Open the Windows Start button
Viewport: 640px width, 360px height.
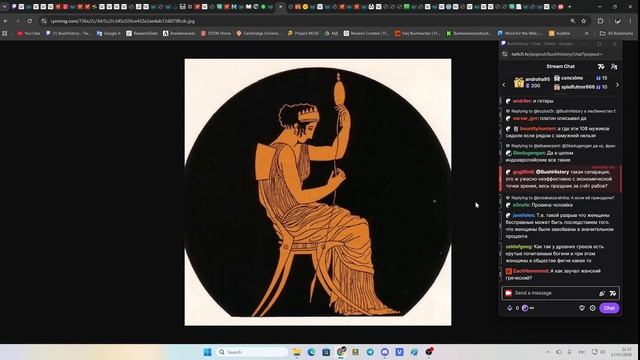[x=207, y=352]
